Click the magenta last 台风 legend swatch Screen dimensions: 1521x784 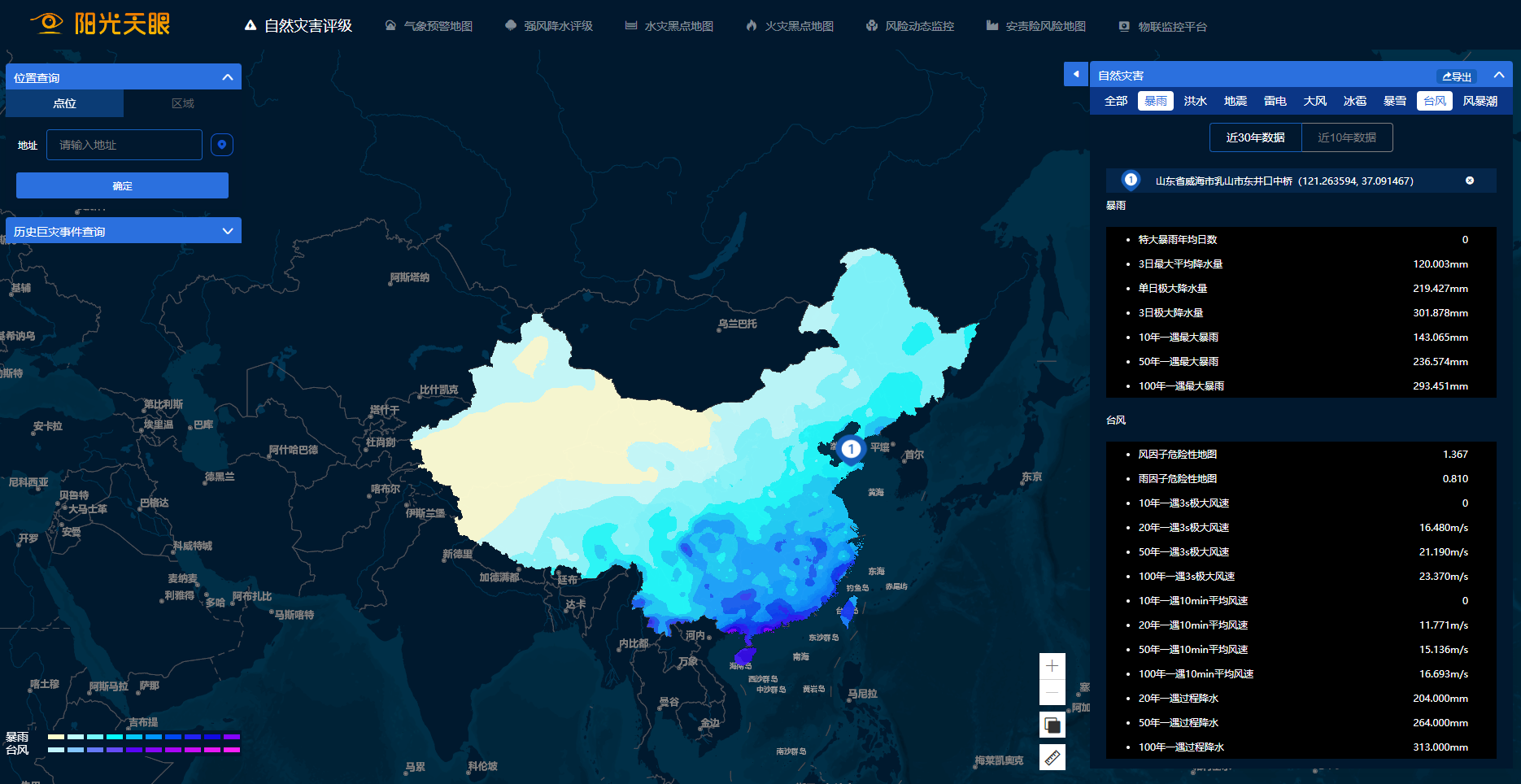click(x=232, y=750)
